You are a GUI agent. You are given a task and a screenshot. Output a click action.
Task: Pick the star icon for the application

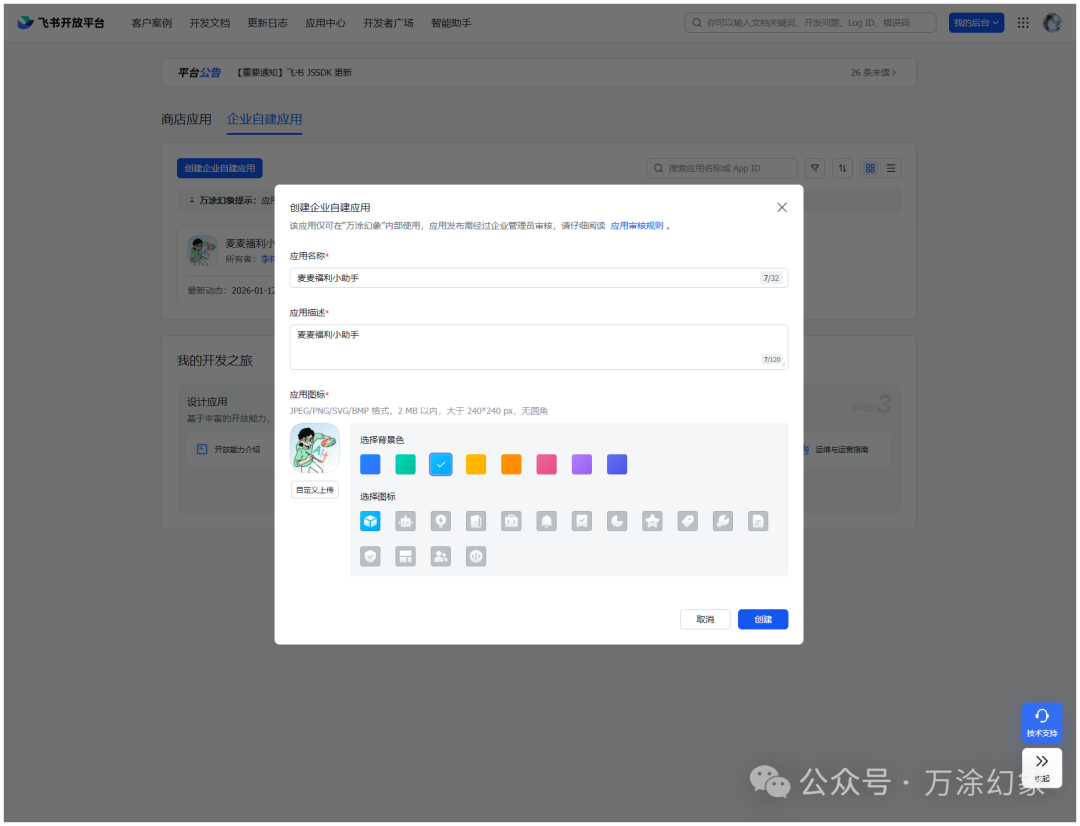pyautogui.click(x=652, y=521)
